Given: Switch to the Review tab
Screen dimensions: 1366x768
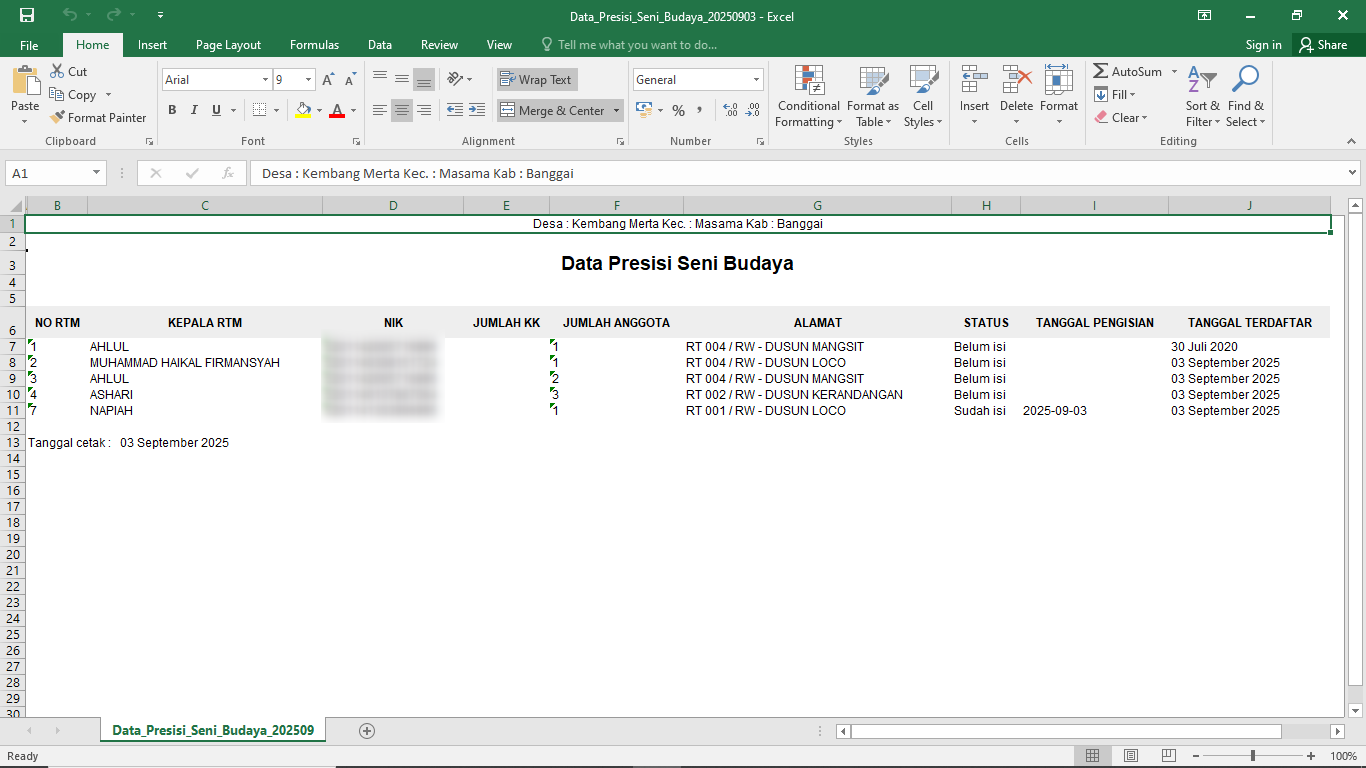Looking at the screenshot, I should pyautogui.click(x=439, y=45).
